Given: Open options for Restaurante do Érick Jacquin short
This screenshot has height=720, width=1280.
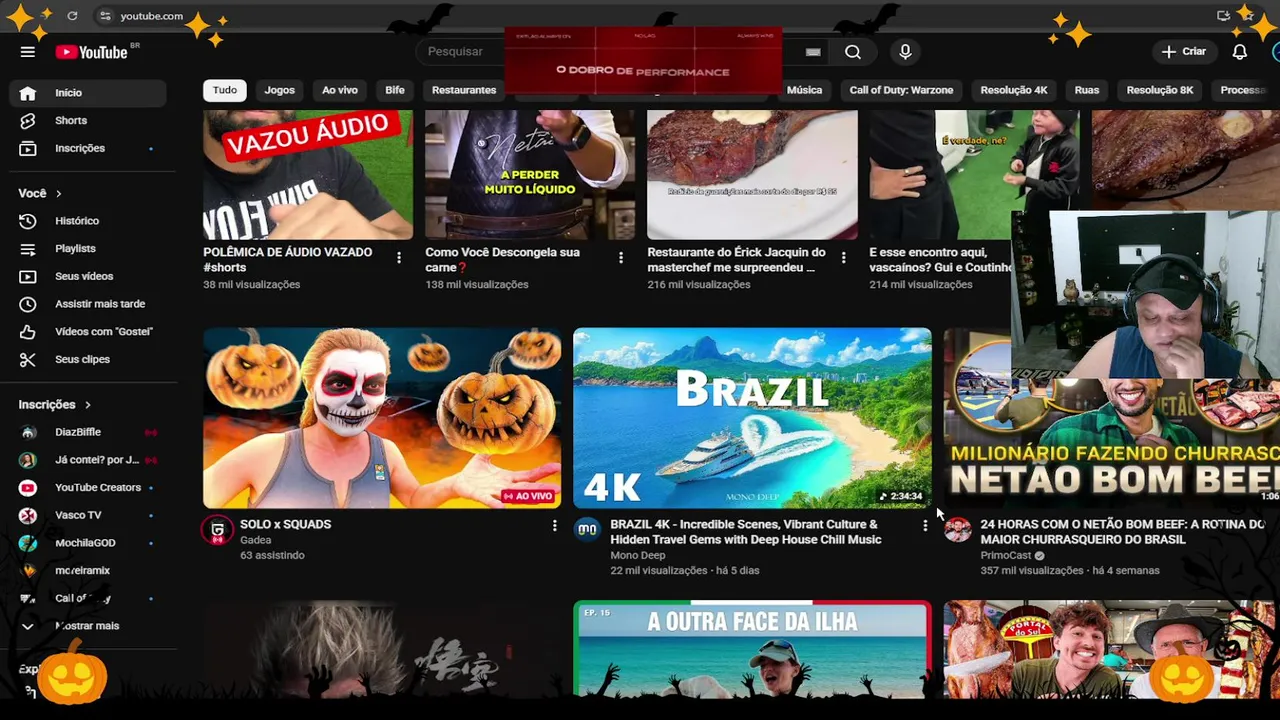Looking at the screenshot, I should tap(843, 258).
